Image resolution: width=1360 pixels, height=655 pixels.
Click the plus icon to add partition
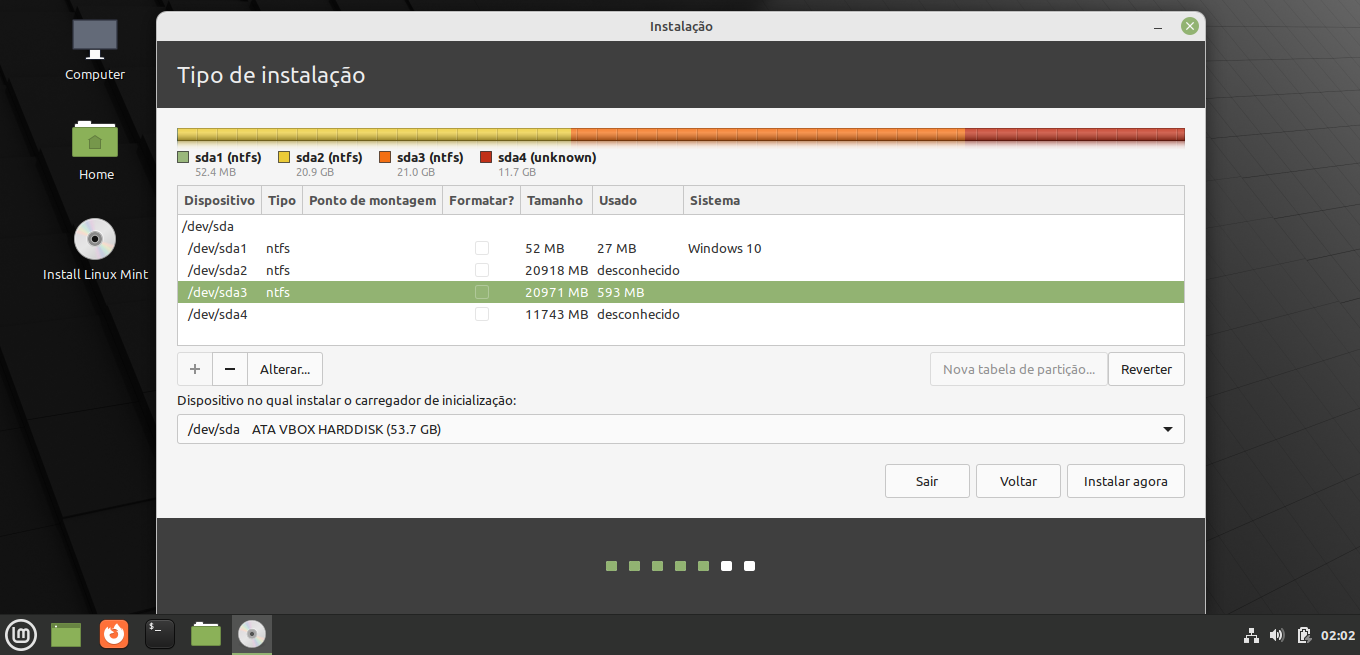pyautogui.click(x=195, y=369)
